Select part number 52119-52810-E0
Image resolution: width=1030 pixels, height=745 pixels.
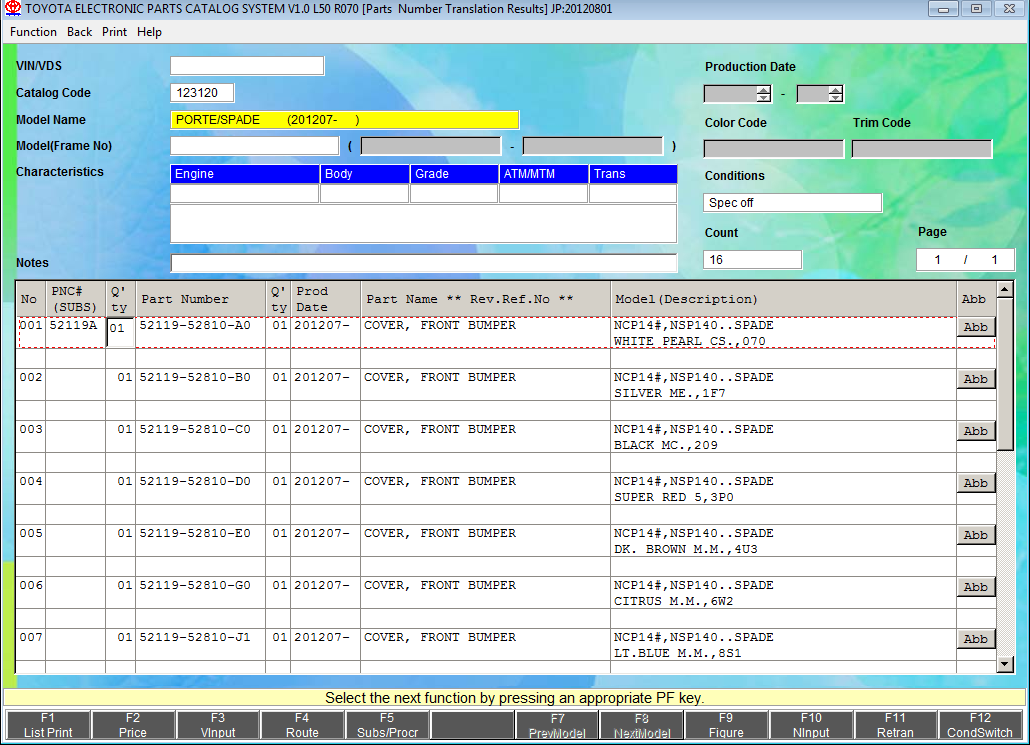[194, 533]
